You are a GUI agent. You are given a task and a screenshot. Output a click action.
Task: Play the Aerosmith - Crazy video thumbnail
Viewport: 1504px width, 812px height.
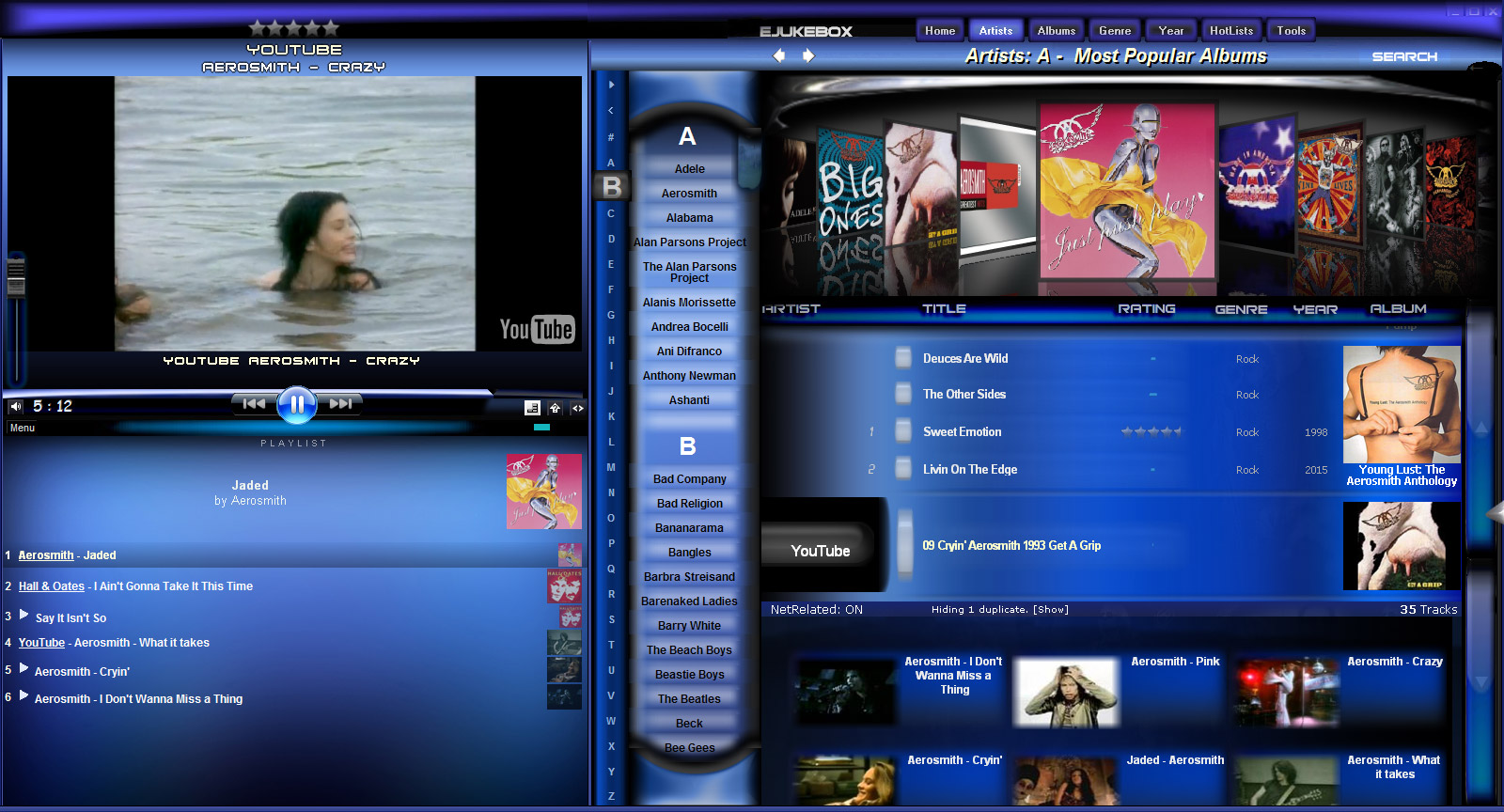pyautogui.click(x=1286, y=693)
